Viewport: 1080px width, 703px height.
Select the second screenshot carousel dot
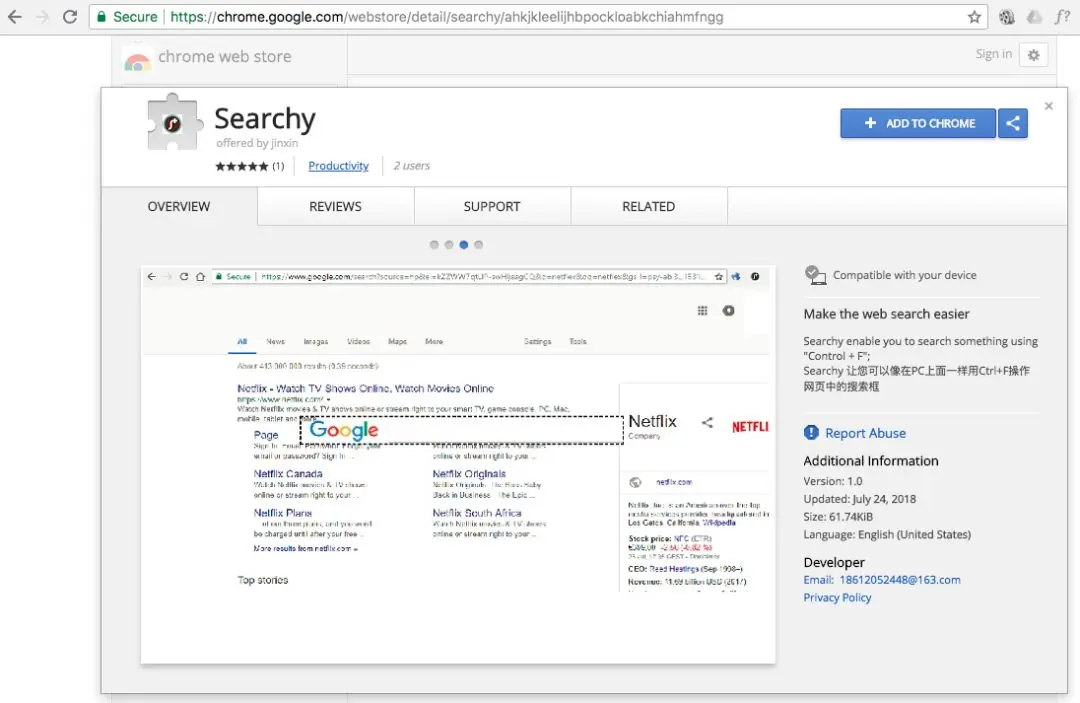pyautogui.click(x=449, y=244)
